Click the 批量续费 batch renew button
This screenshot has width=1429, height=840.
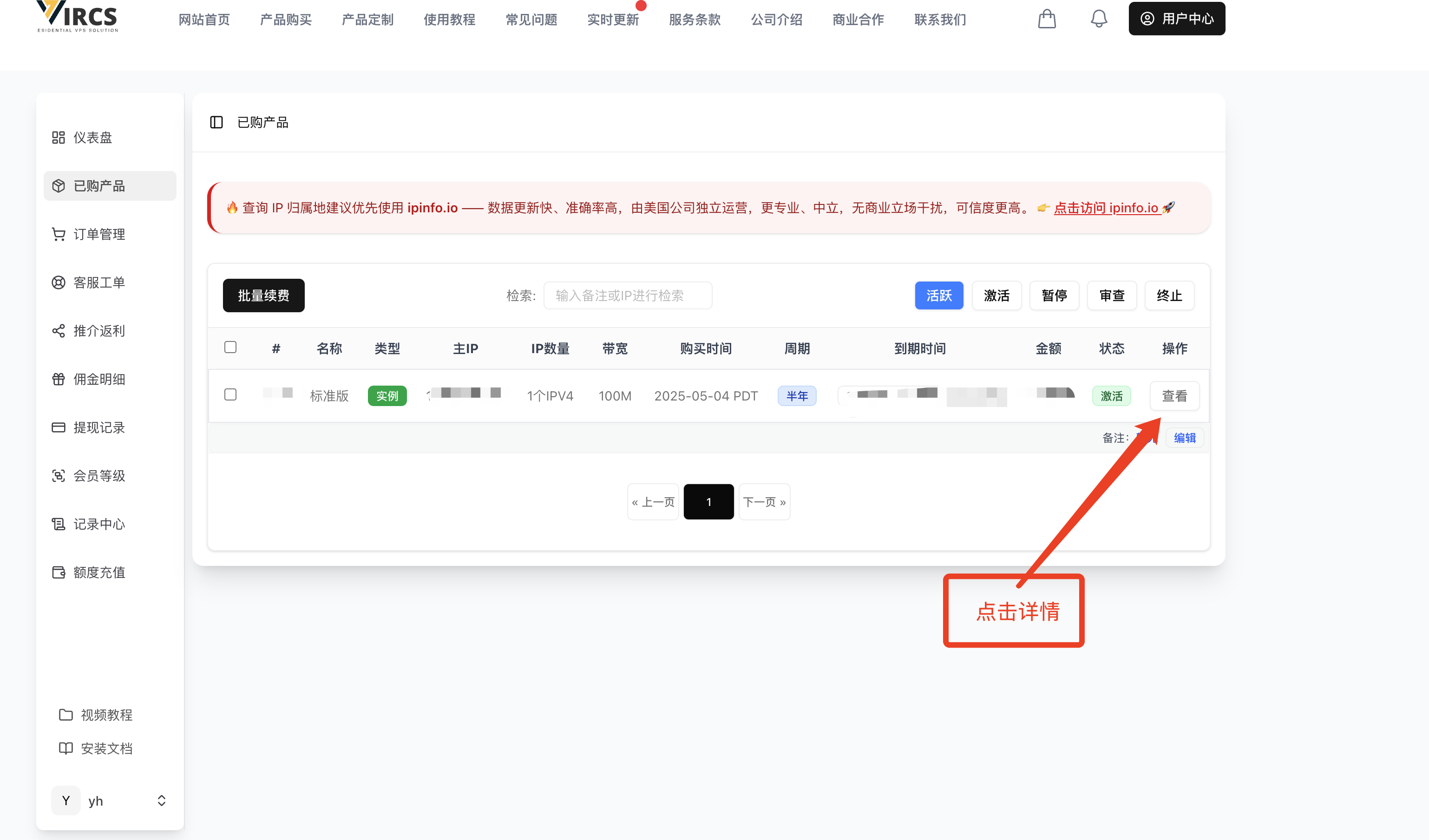point(263,295)
